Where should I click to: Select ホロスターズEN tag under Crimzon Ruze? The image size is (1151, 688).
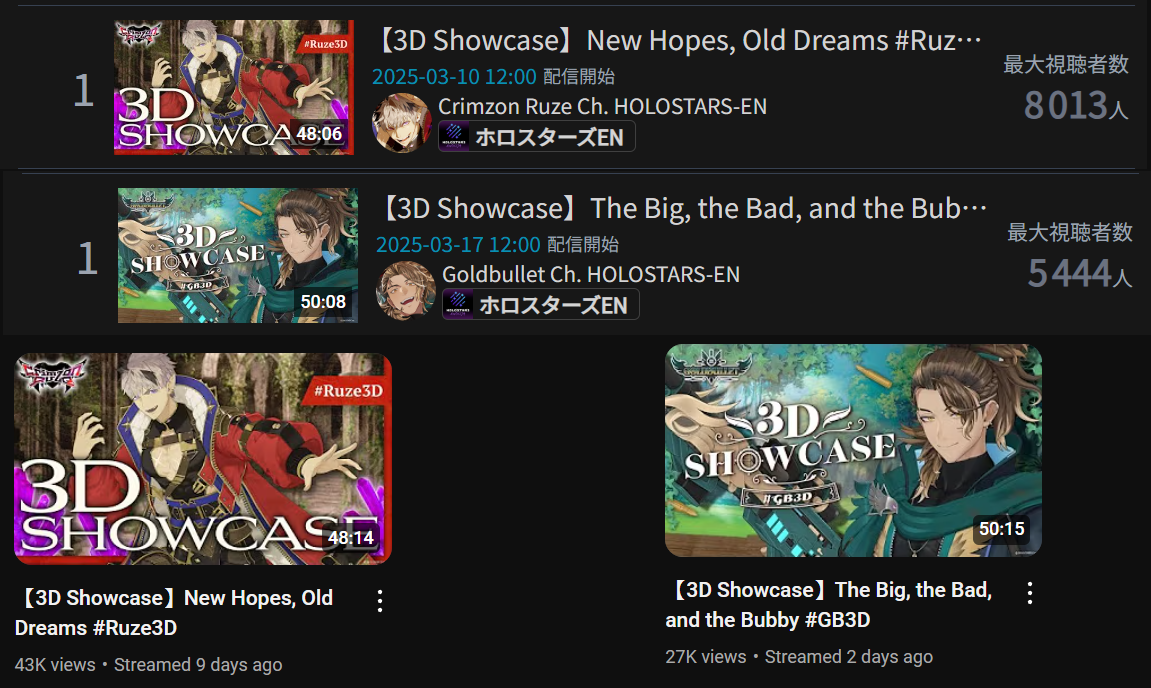(x=537, y=137)
